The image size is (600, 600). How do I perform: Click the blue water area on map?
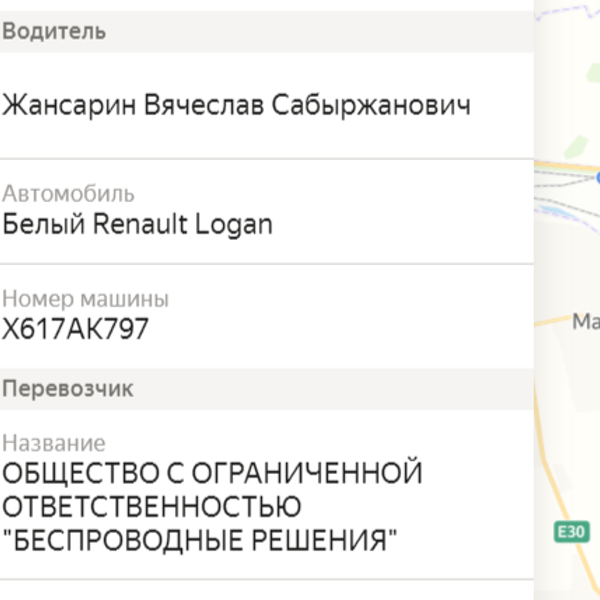[551, 210]
